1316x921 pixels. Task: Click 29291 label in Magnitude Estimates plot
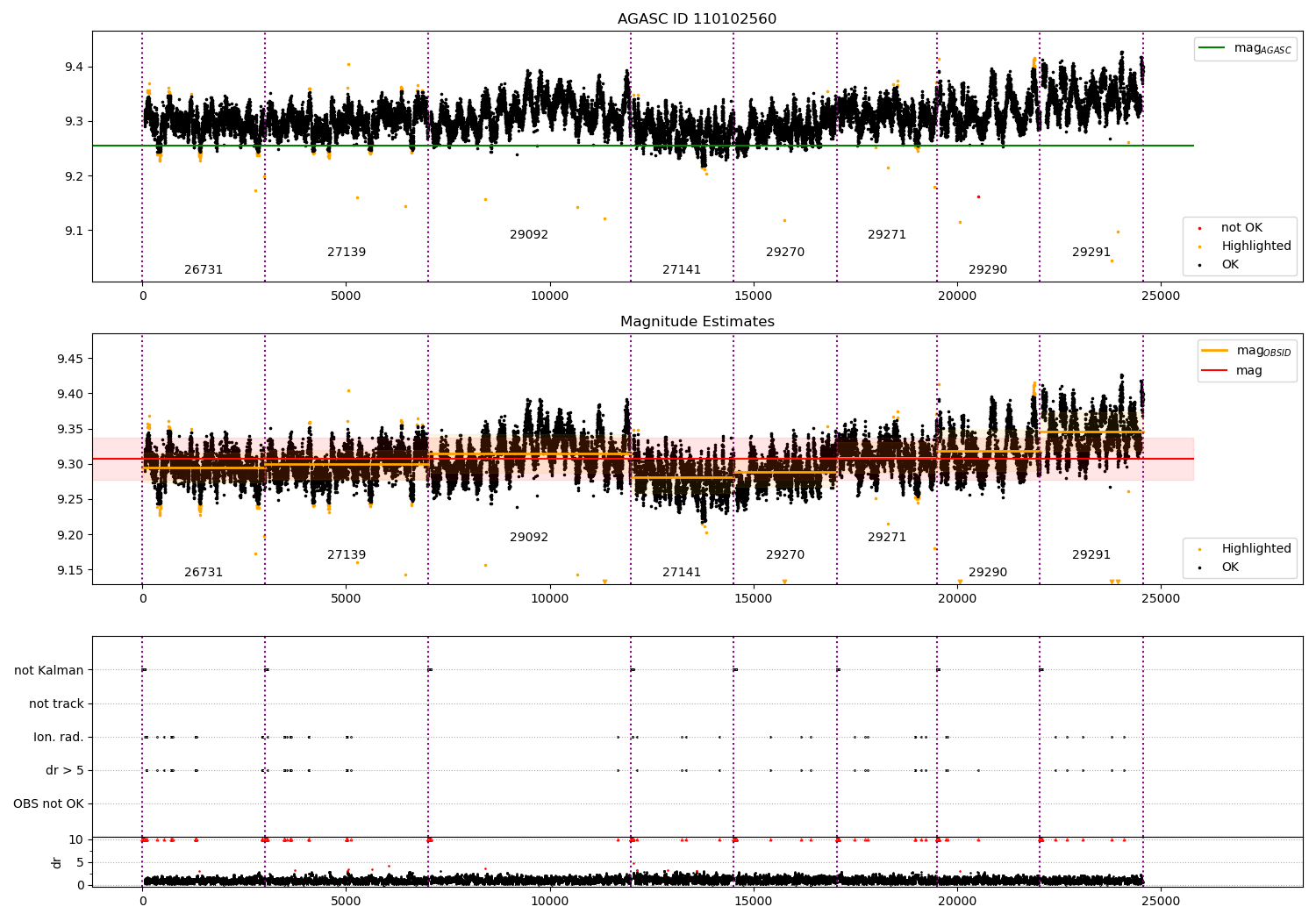1091,555
